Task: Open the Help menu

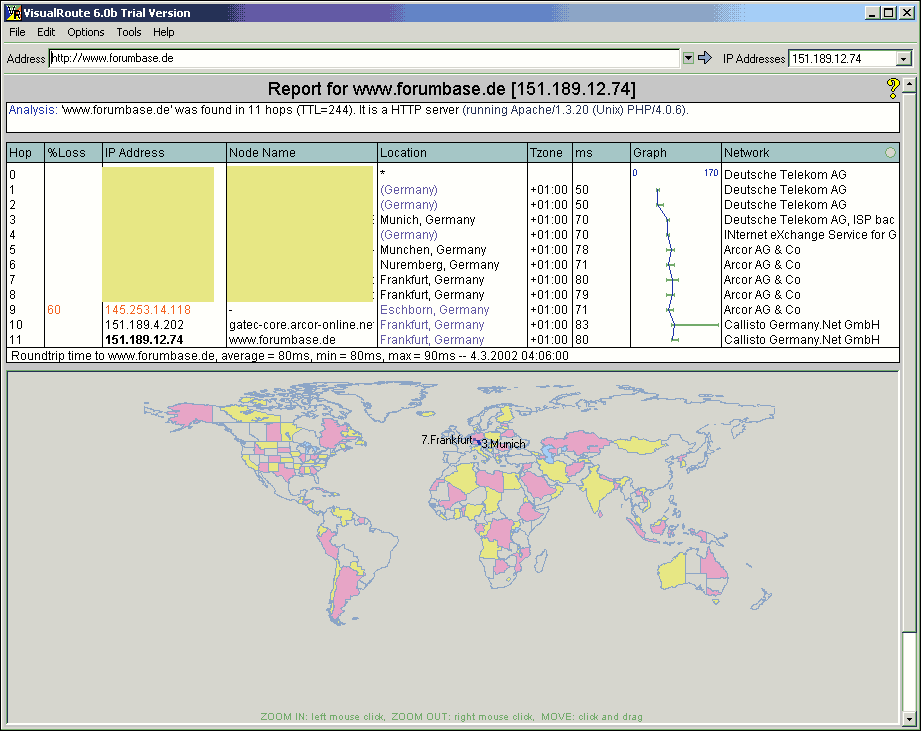Action: (163, 32)
